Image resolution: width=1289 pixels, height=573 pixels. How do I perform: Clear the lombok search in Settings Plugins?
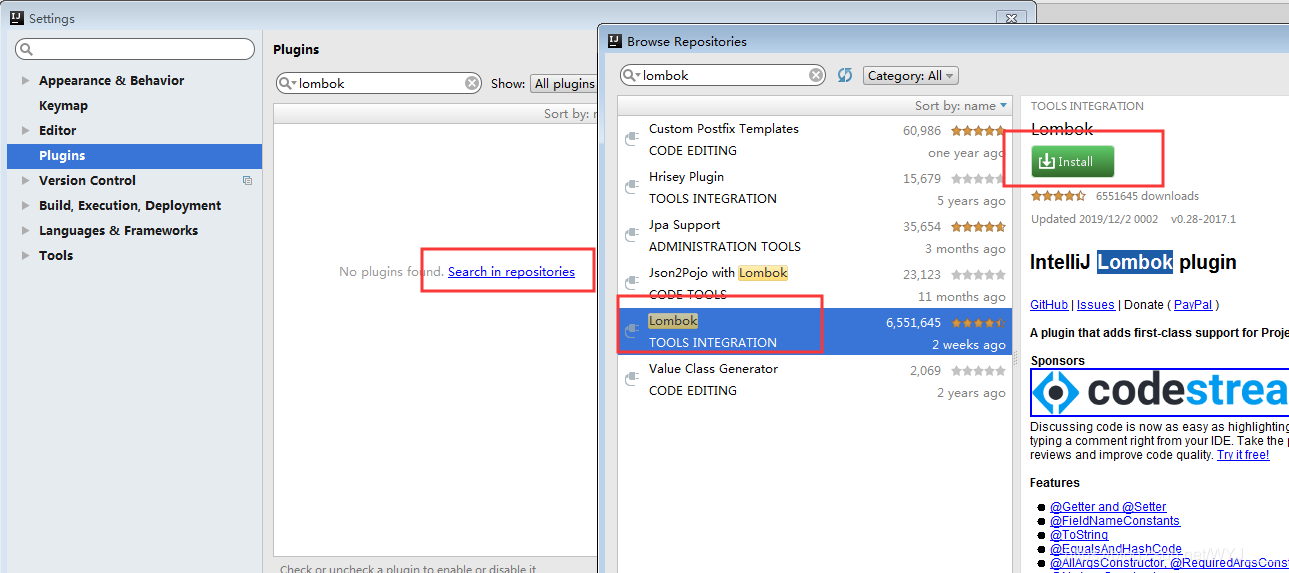pos(473,83)
